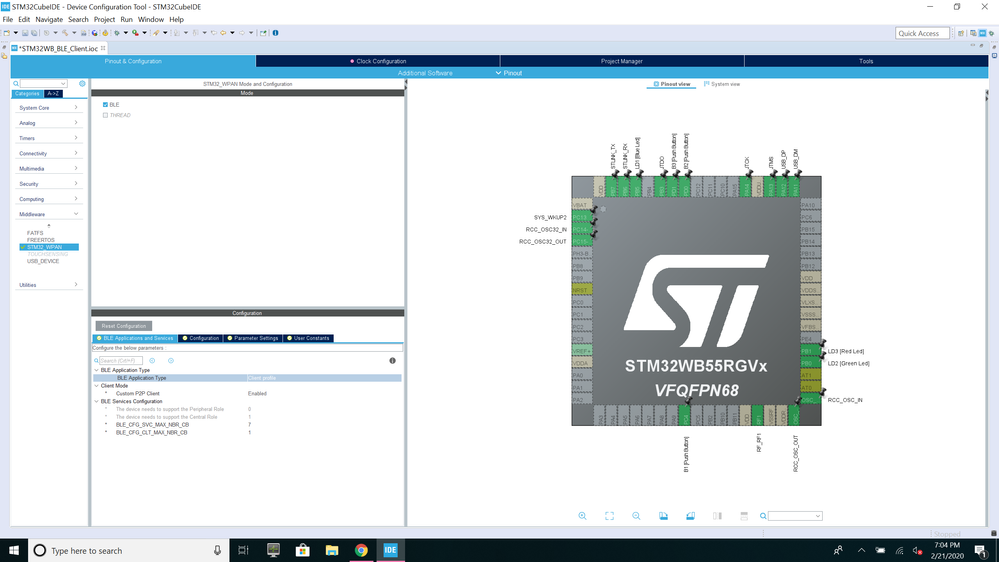This screenshot has height=562, width=999.
Task: Go to the previous search result in parameters
Action: point(152,361)
